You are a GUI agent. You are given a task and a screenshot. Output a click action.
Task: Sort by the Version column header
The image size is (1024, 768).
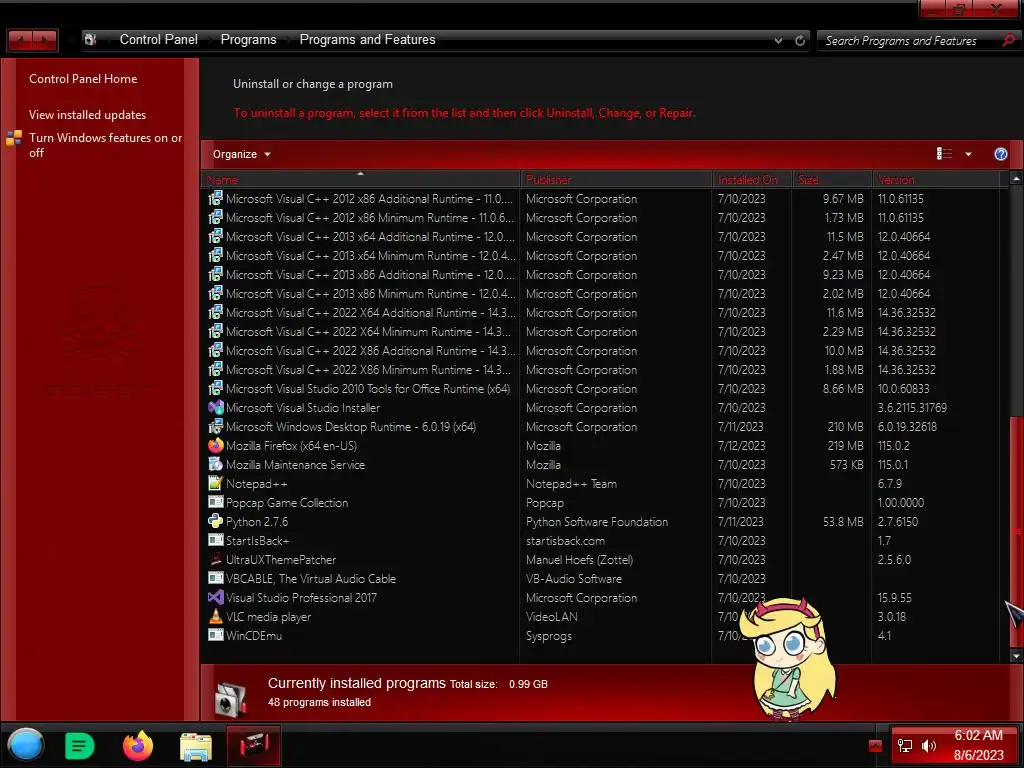[938, 179]
